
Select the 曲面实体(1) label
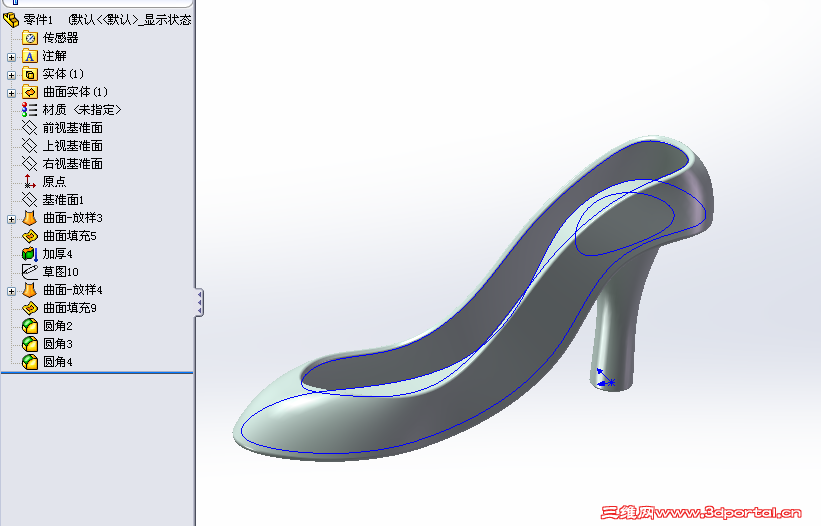pyautogui.click(x=75, y=92)
